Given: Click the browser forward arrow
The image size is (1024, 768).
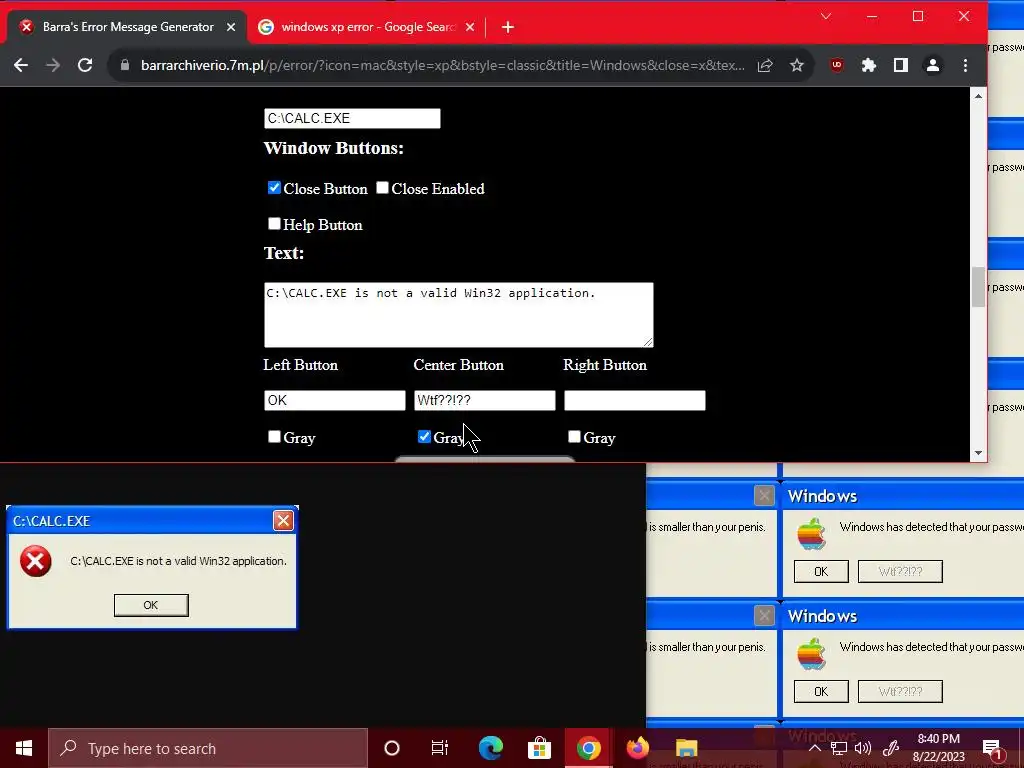Looking at the screenshot, I should pyautogui.click(x=53, y=65).
